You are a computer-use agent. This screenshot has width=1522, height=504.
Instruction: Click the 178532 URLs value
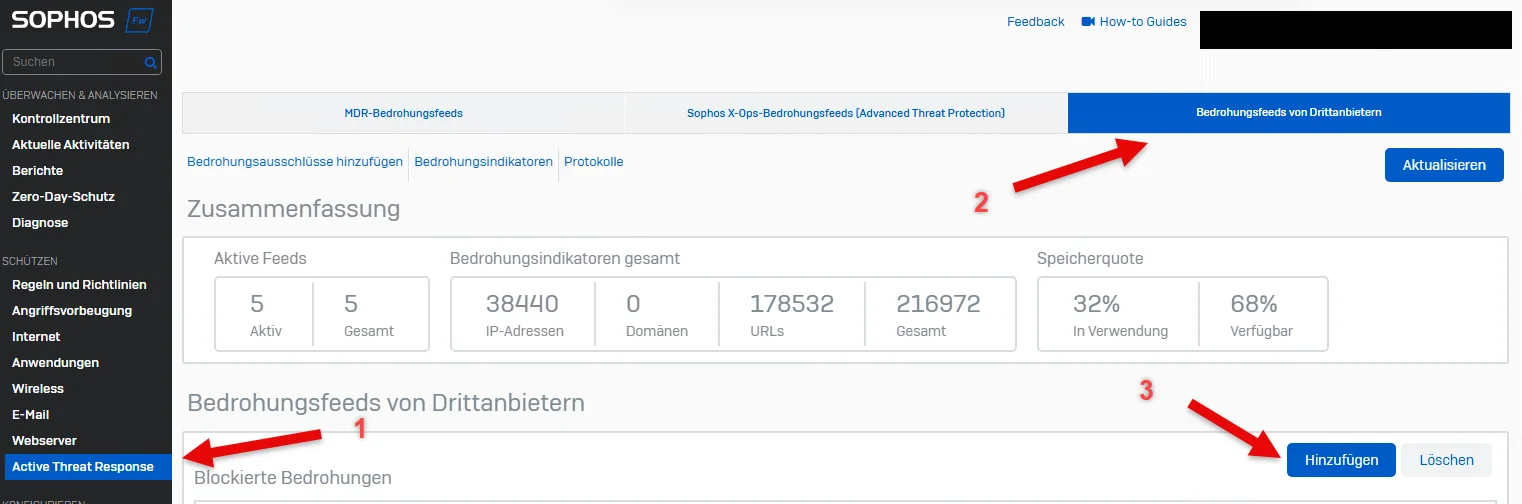[790, 304]
